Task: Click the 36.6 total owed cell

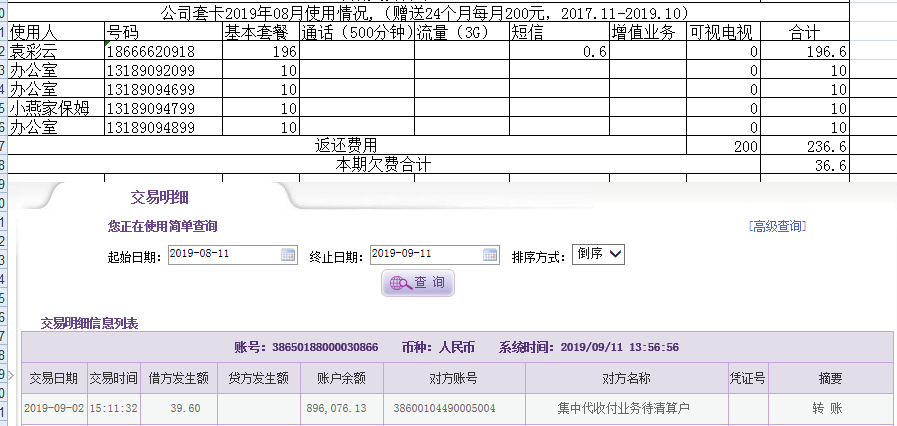Action: click(x=805, y=165)
